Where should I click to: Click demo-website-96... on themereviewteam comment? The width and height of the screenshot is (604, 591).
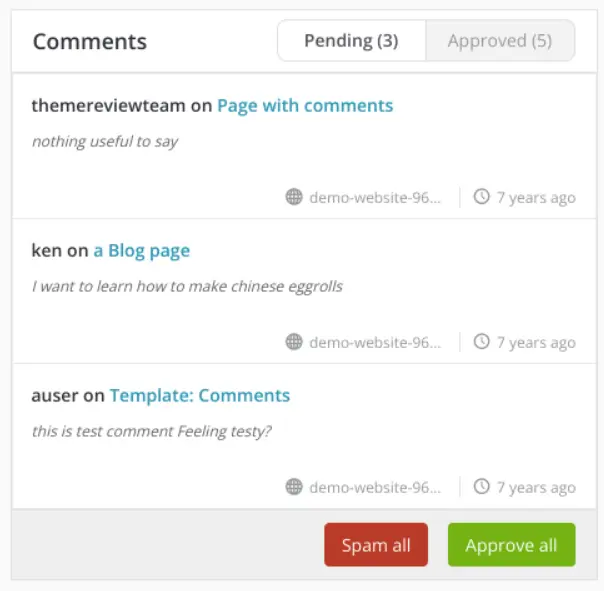coord(375,198)
